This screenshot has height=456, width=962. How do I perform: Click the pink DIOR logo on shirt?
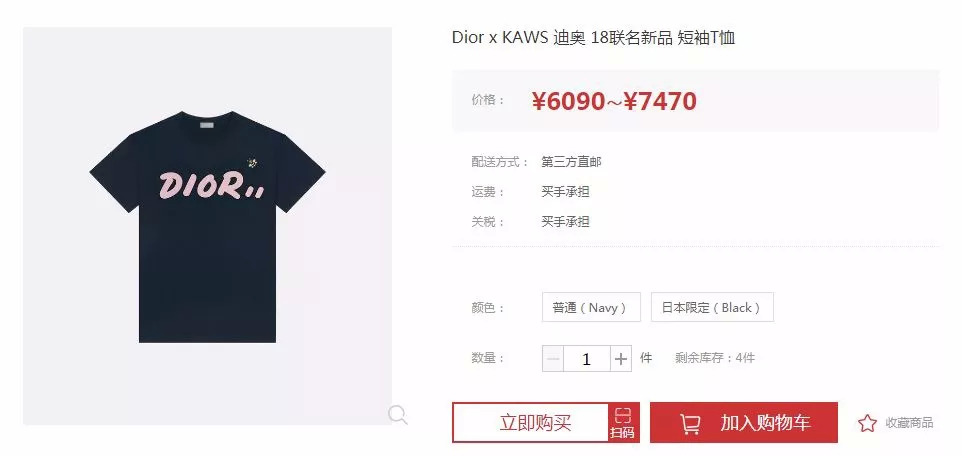pos(212,185)
